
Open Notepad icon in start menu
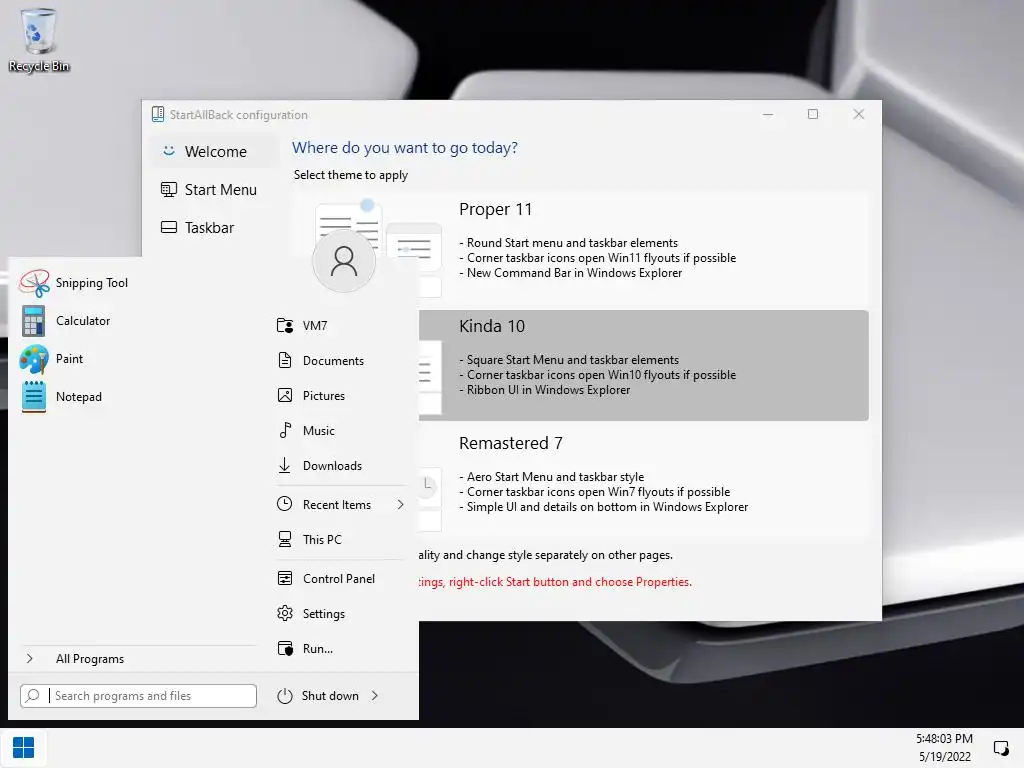click(33, 396)
